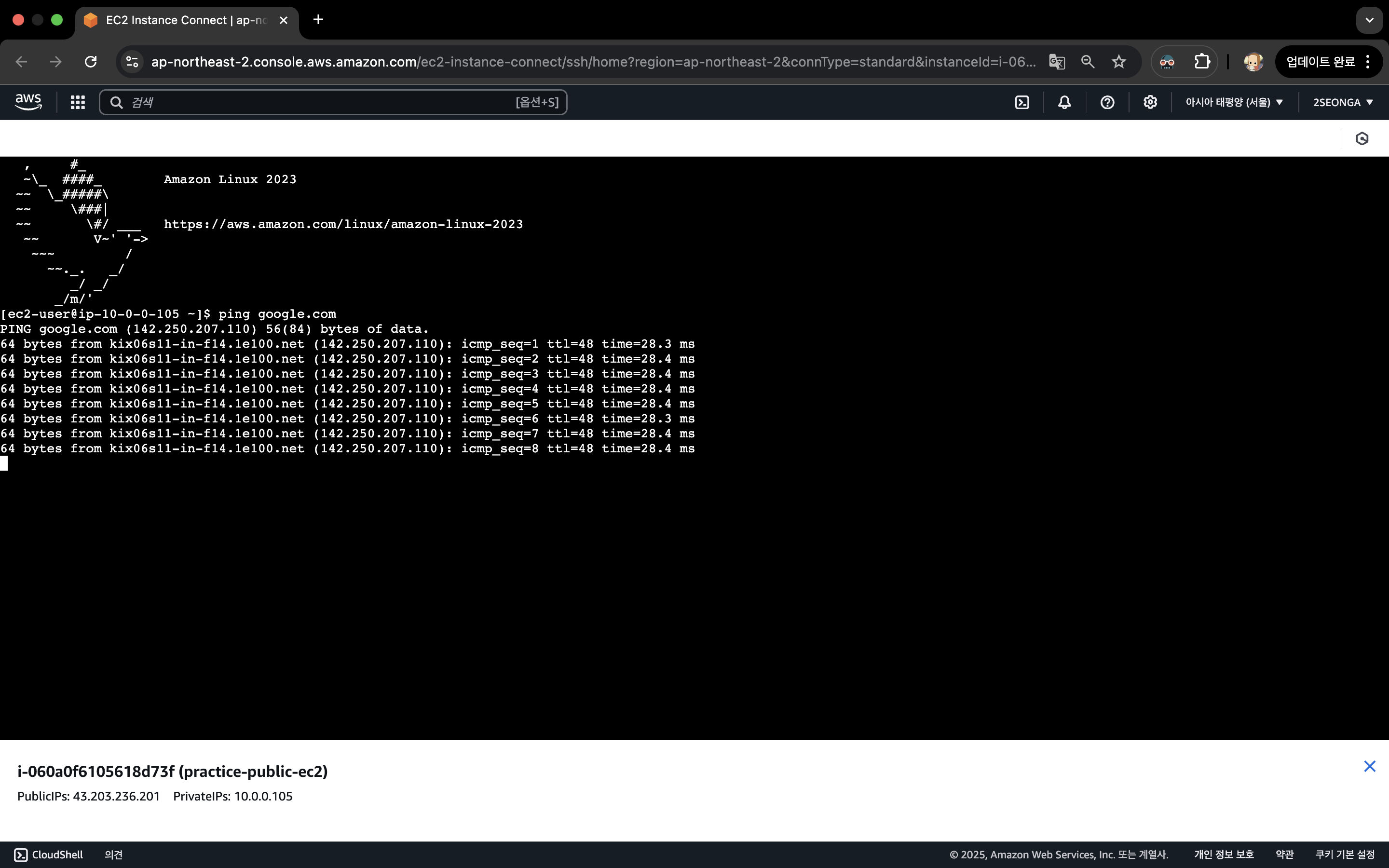Expand the browser tab search chevron

pyautogui.click(x=1370, y=20)
